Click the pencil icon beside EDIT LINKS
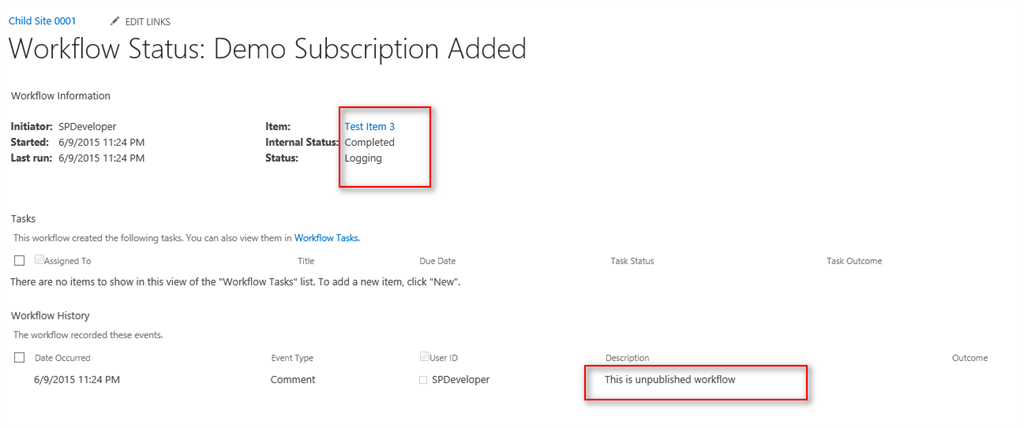 (x=115, y=21)
